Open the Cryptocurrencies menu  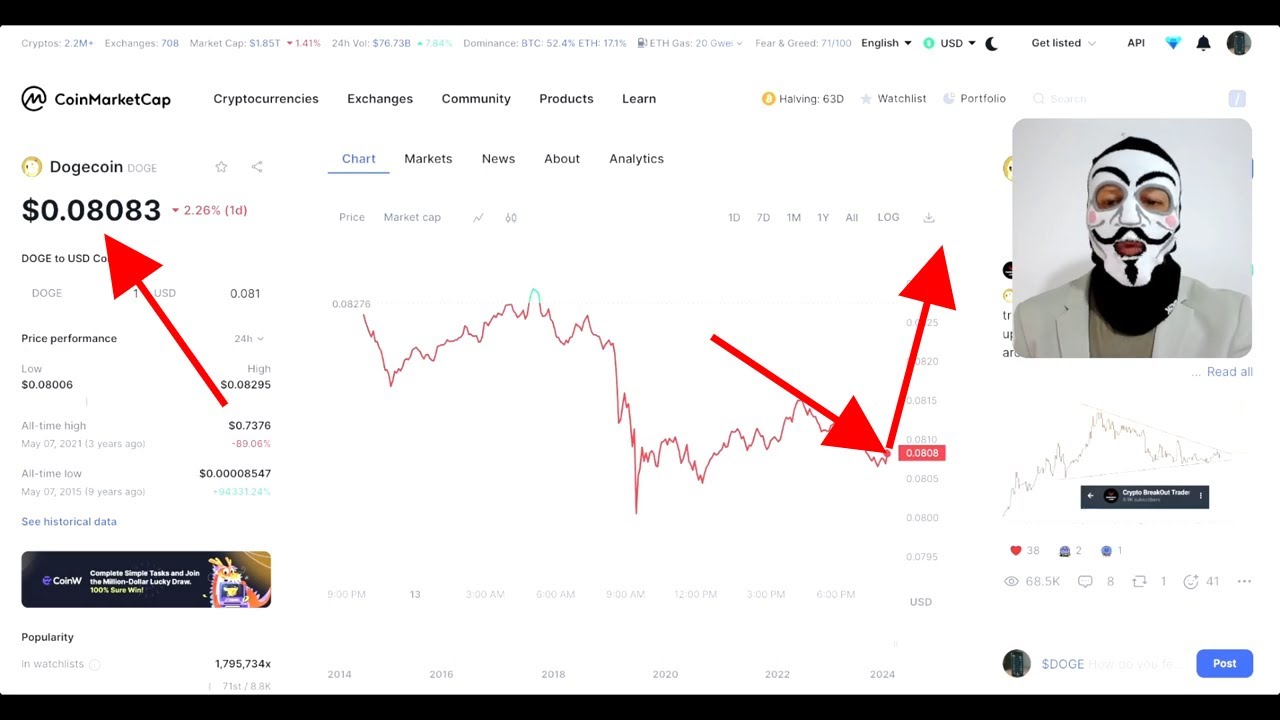[266, 99]
